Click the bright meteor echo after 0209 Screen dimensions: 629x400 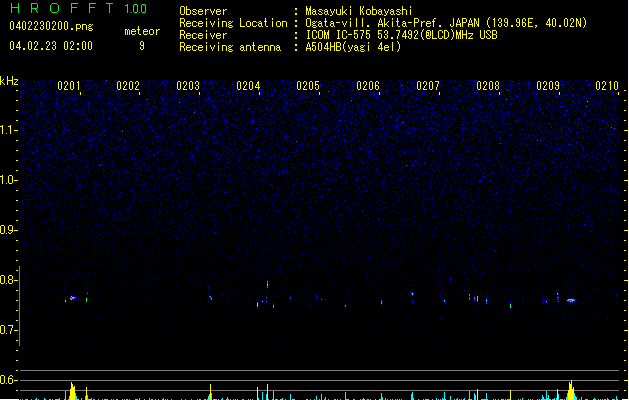pyautogui.click(x=571, y=300)
